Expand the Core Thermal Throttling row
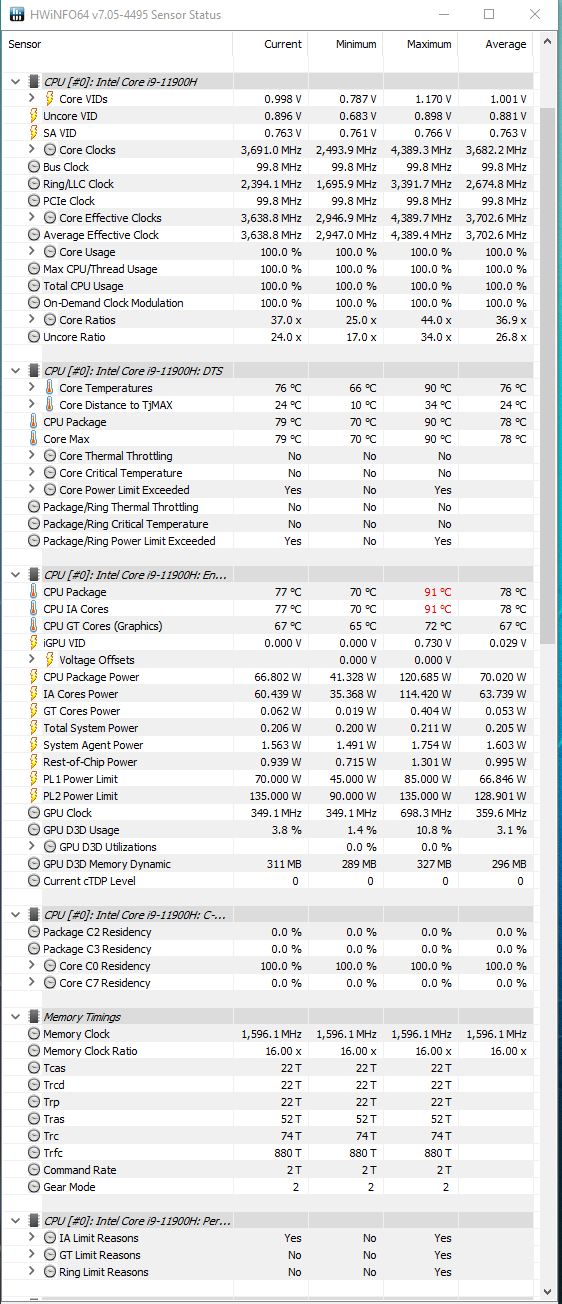This screenshot has height=1304, width=562. coord(32,456)
